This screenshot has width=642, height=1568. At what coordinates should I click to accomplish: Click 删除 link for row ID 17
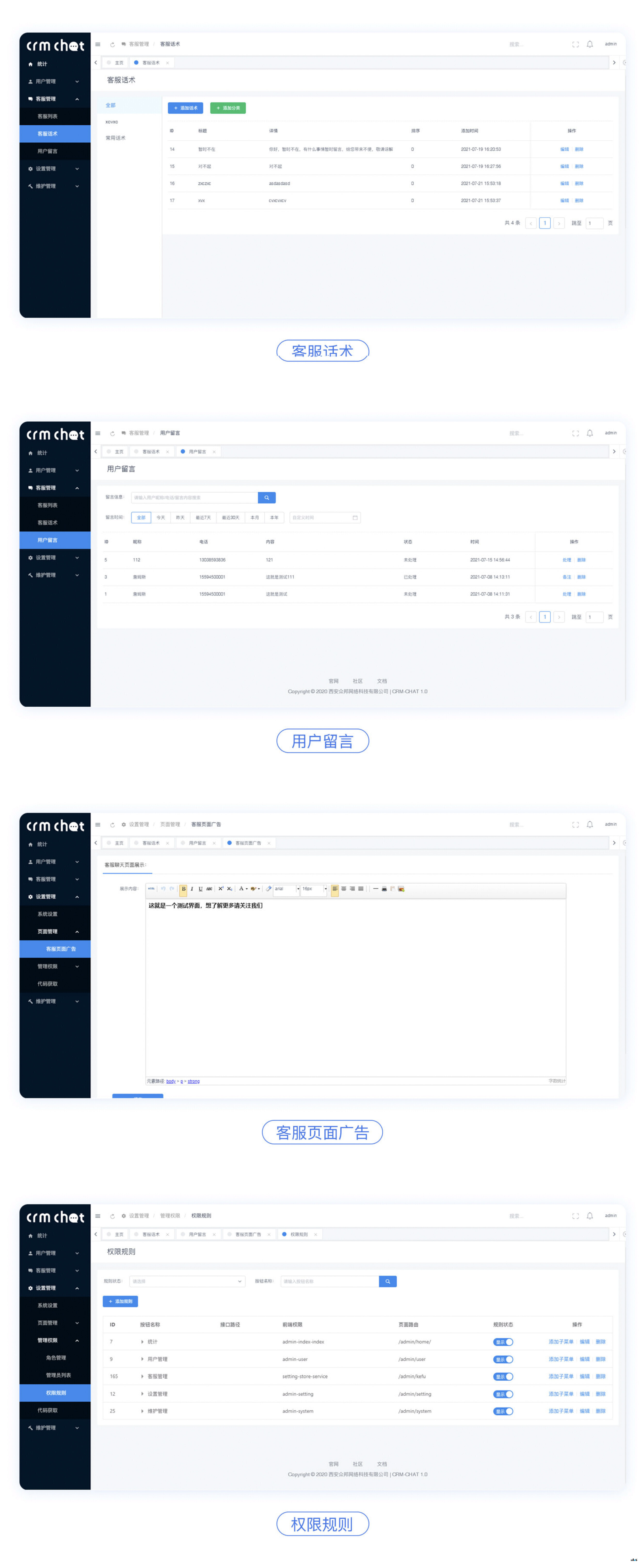pos(579,200)
